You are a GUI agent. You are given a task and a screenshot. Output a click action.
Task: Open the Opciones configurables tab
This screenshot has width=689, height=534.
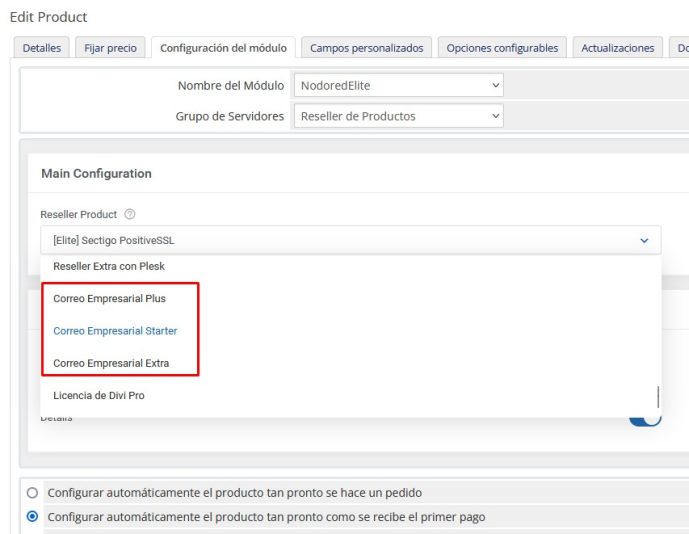tap(503, 48)
